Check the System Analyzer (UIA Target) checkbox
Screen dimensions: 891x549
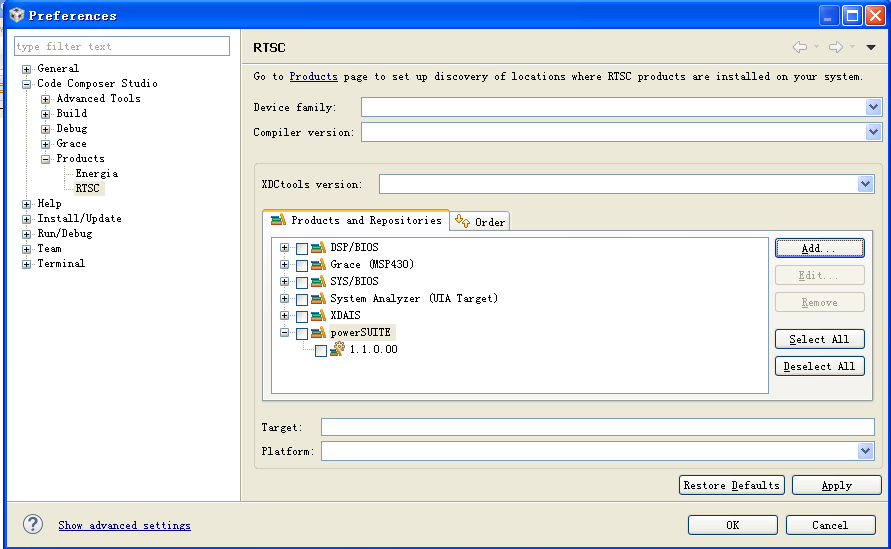point(302,300)
